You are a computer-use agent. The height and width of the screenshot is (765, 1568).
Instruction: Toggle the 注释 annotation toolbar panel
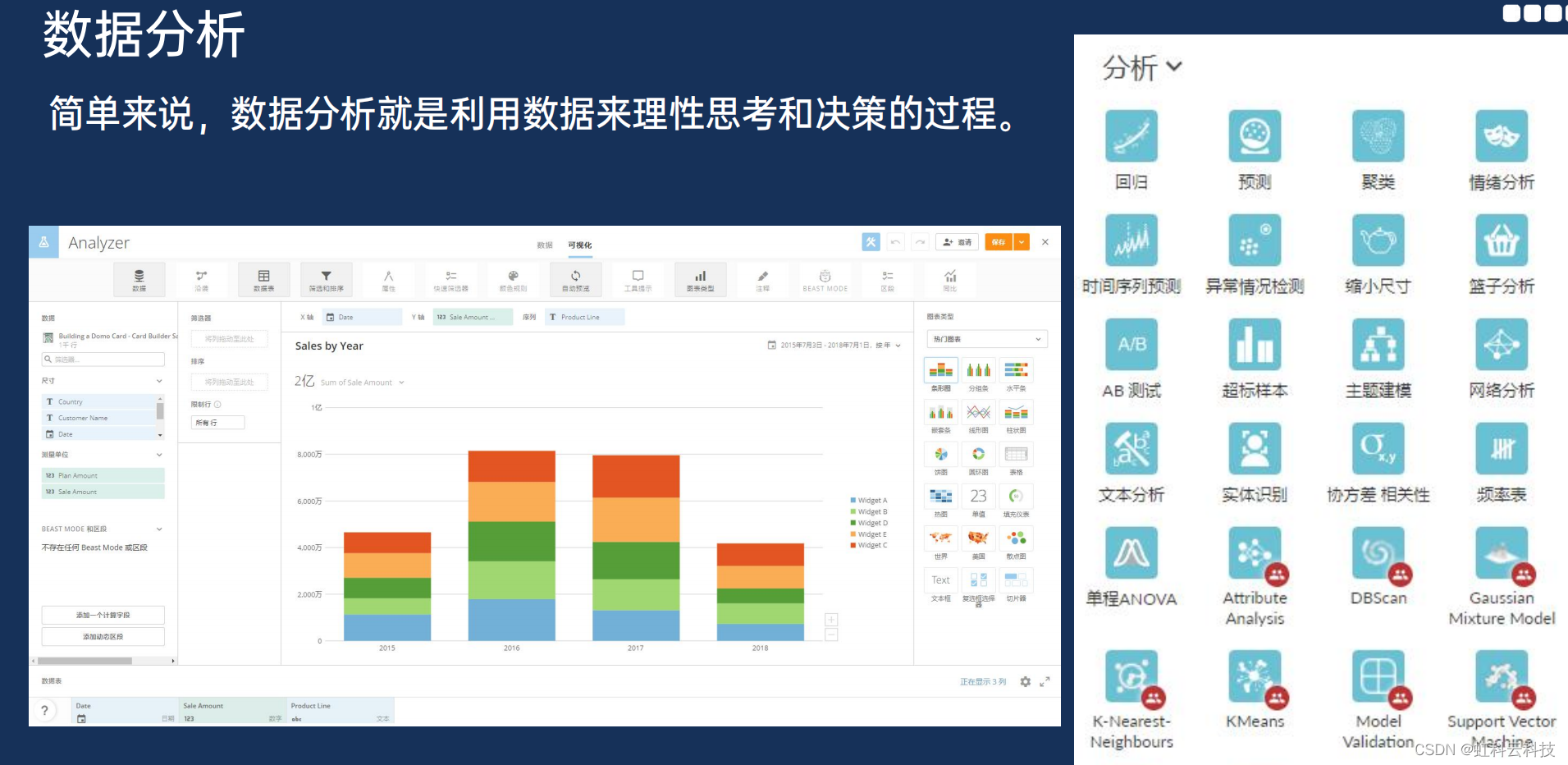763,280
